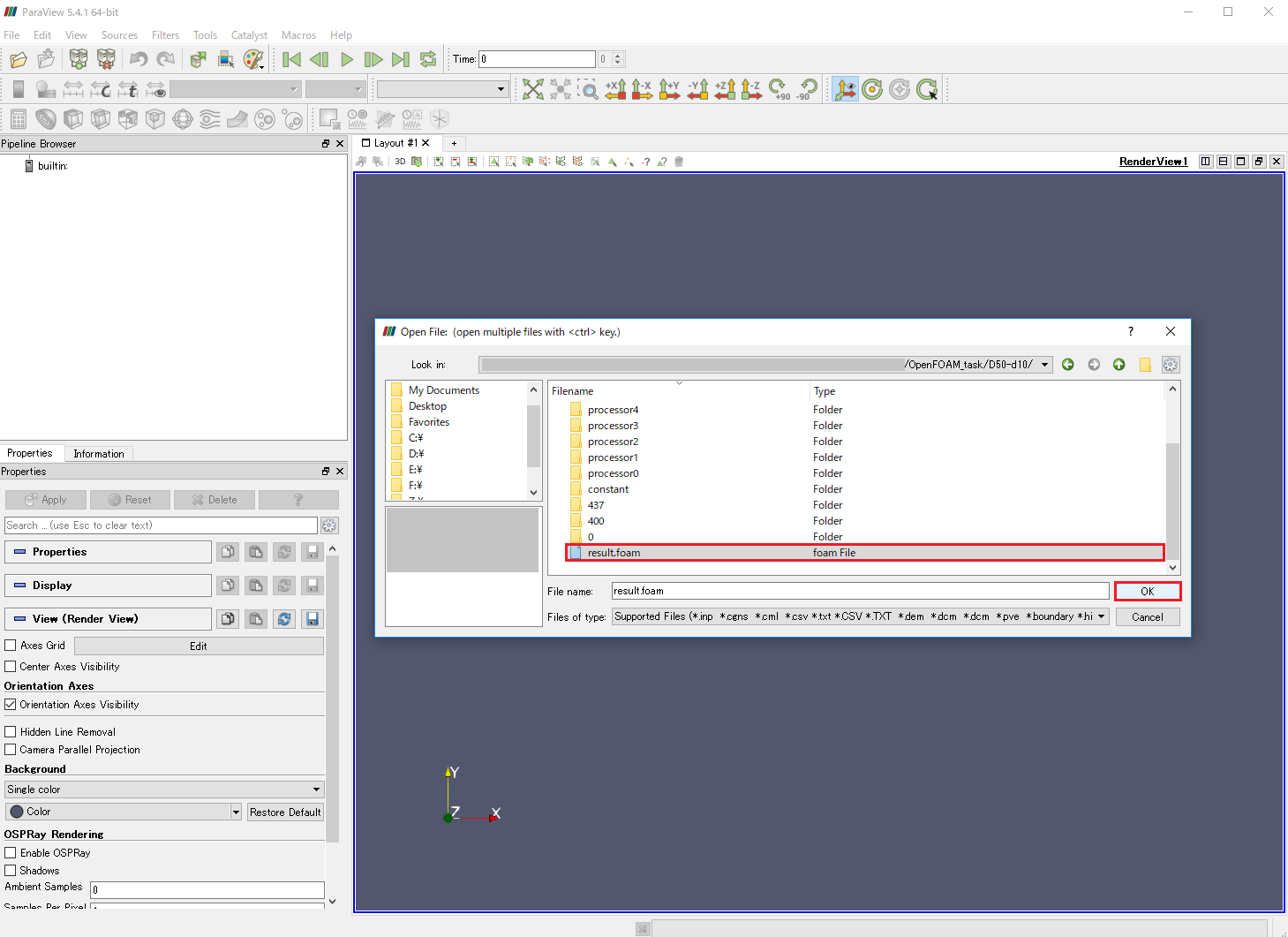
Task: Navigate up to parent directory in dialog
Action: (1119, 365)
